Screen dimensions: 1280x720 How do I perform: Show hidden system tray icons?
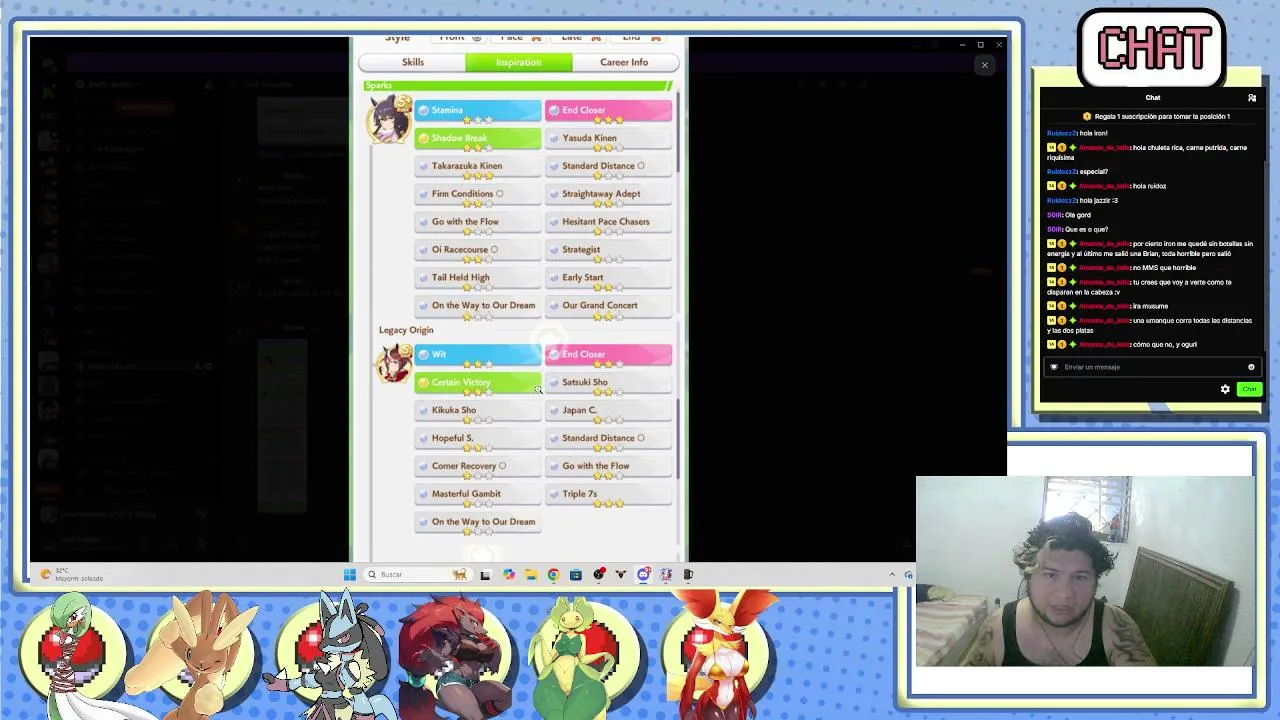point(892,574)
